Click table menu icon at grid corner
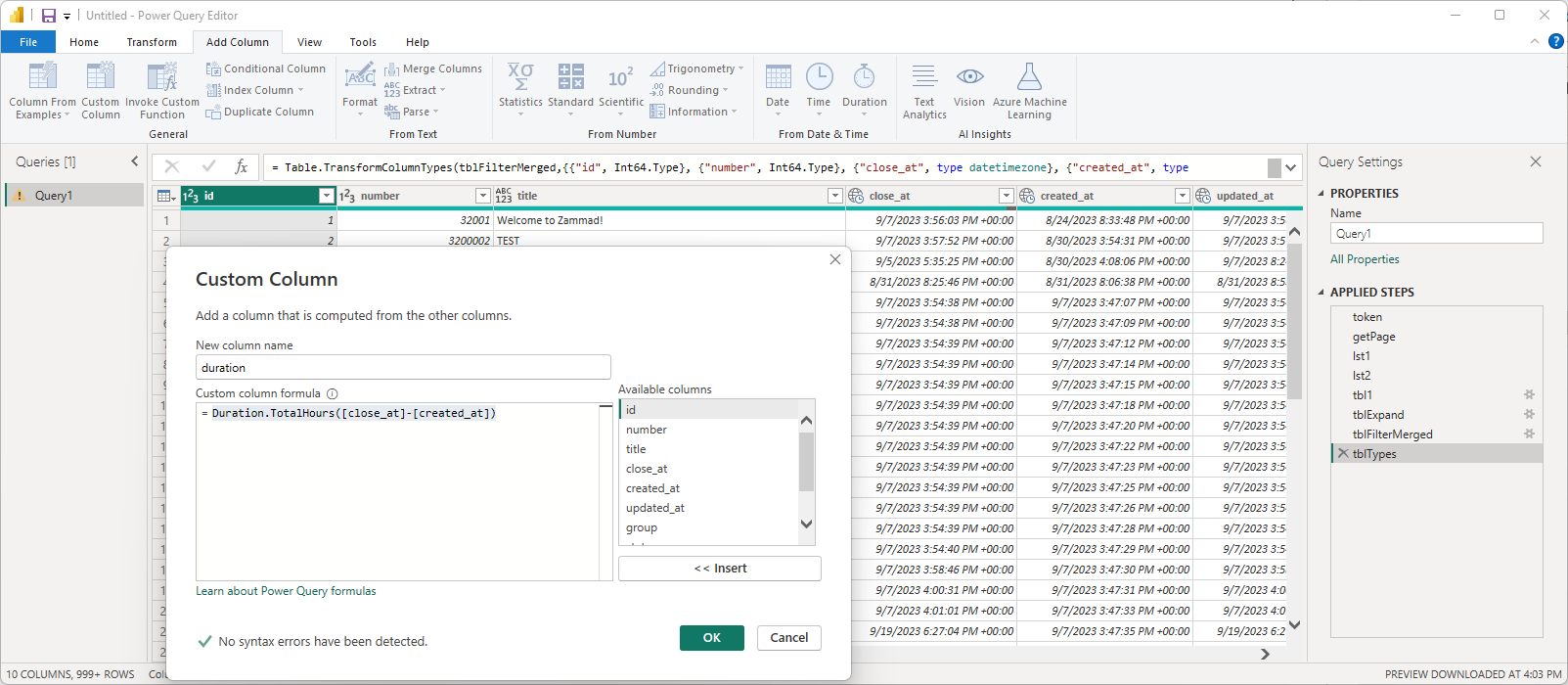Viewport: 1568px width, 685px height. click(x=166, y=196)
